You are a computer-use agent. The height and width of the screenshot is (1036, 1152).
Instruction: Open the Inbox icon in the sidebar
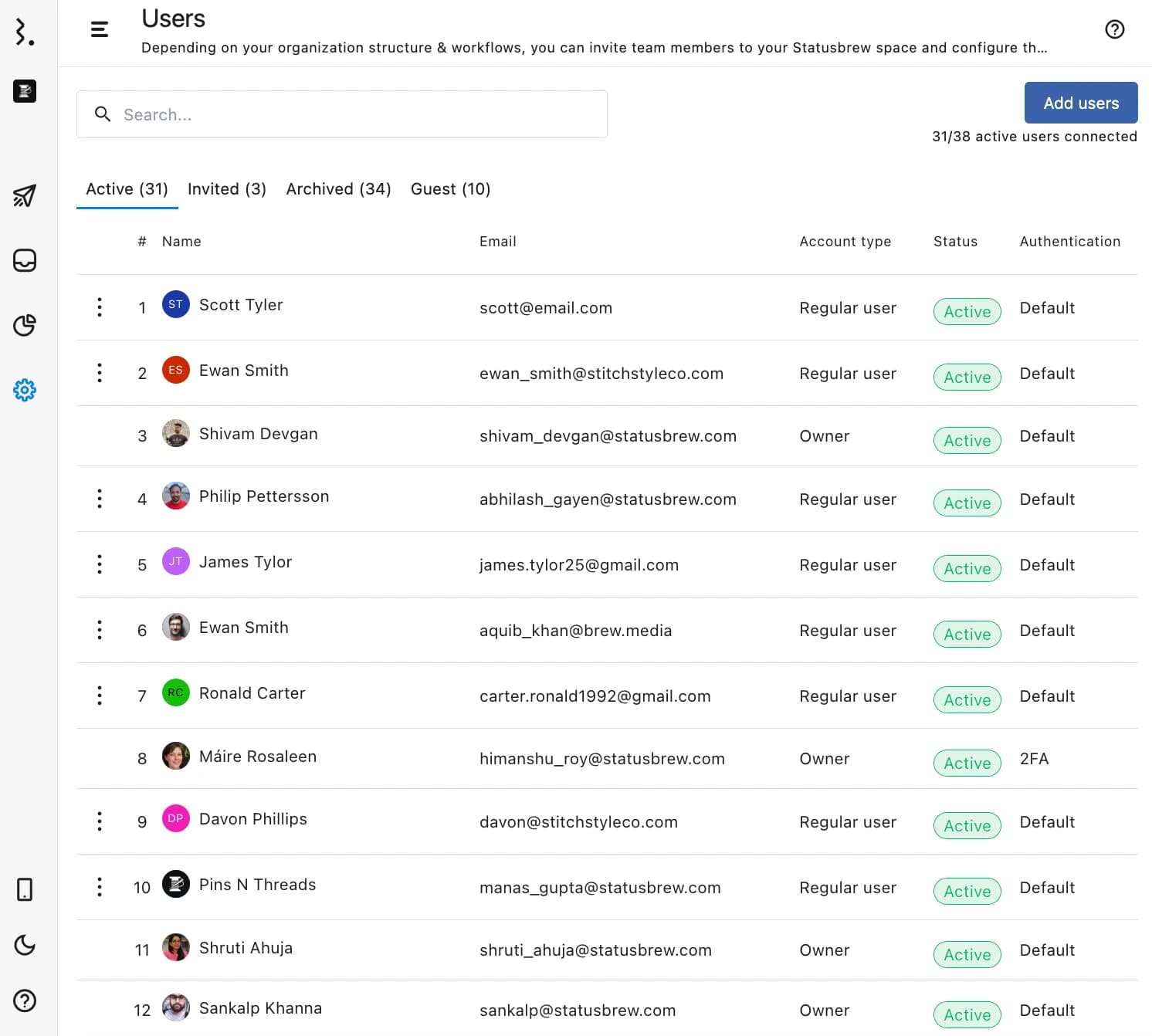coord(25,261)
